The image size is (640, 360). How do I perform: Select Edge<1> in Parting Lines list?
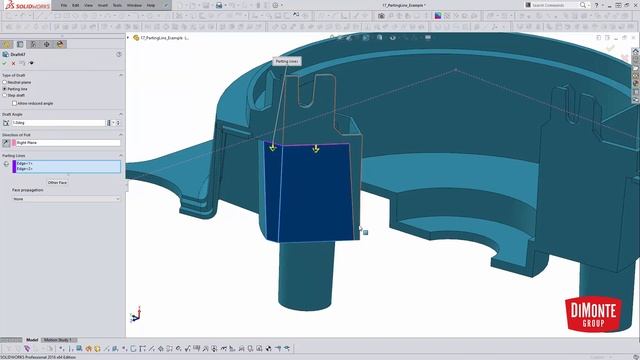coord(24,163)
